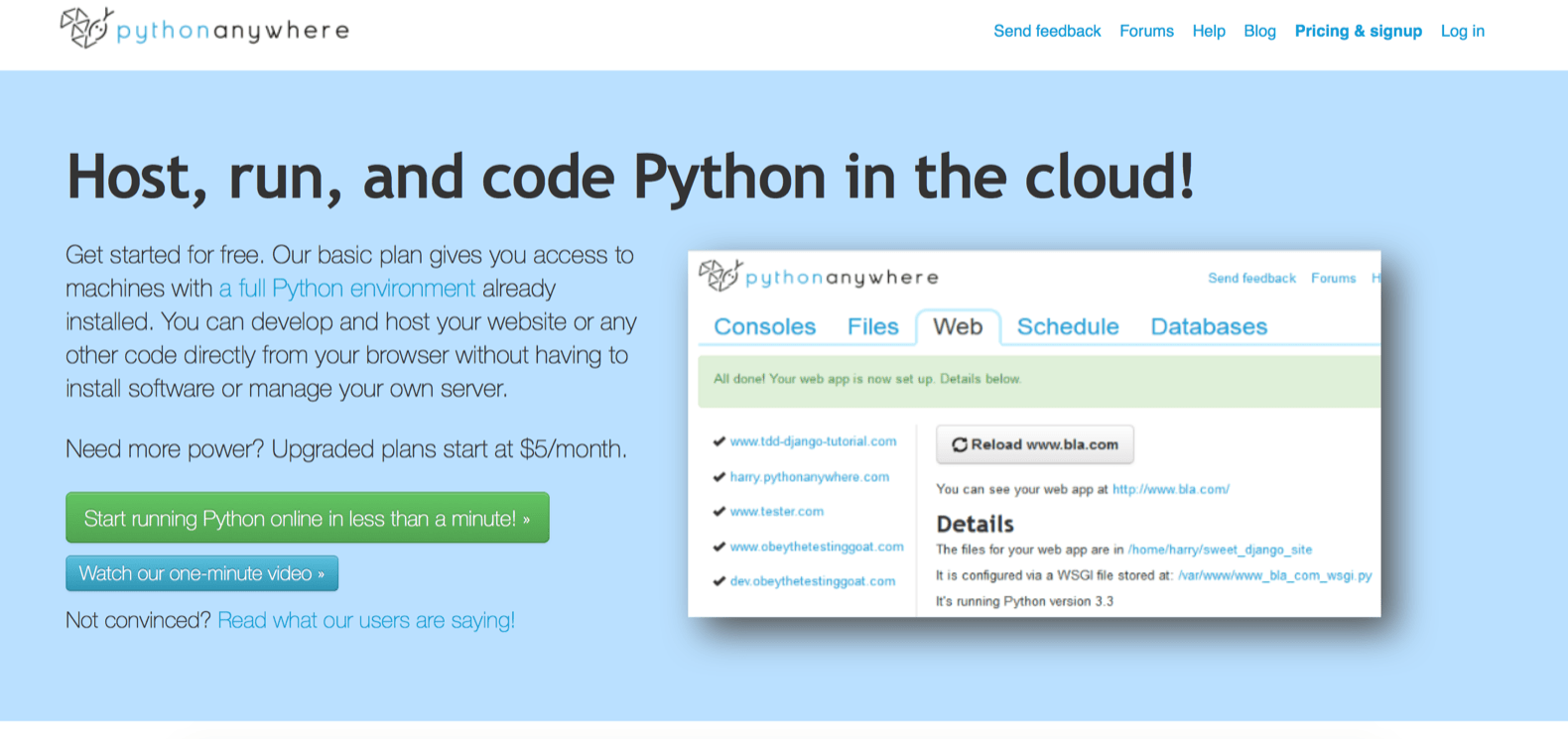
Task: Select the Files tab in the screenshot
Action: tap(872, 326)
